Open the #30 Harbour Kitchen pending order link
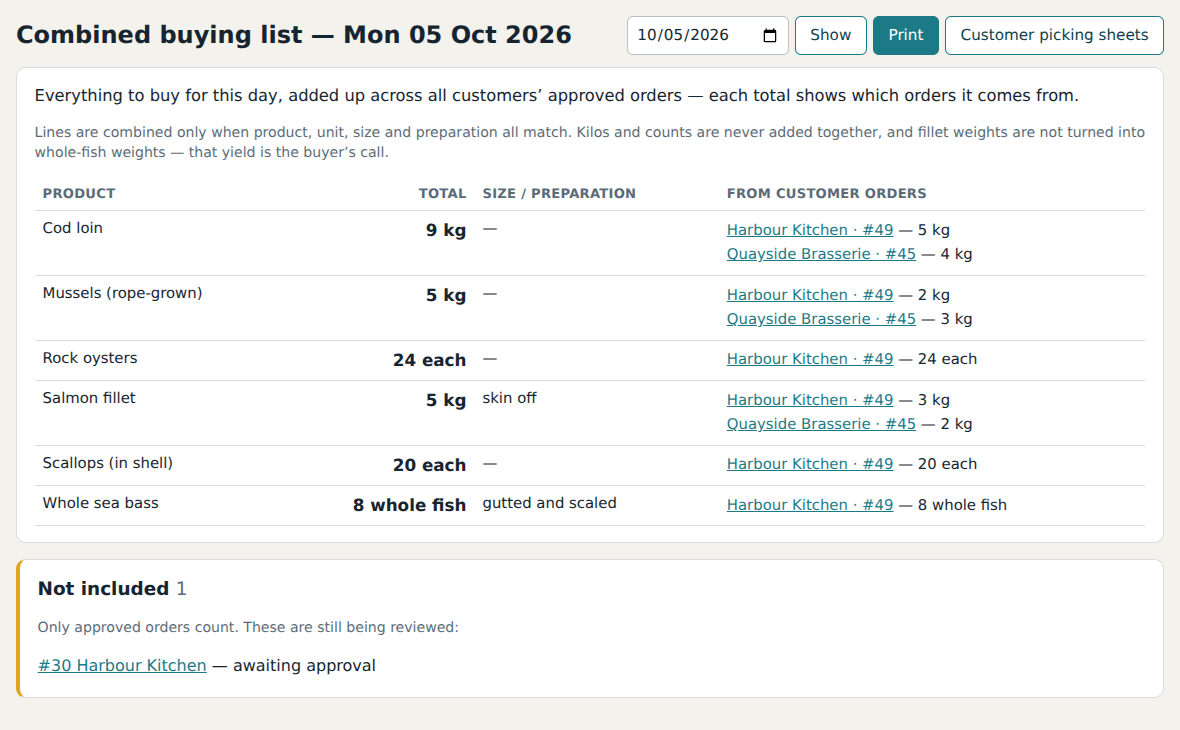Screen dimensions: 1180x730 tap(122, 665)
